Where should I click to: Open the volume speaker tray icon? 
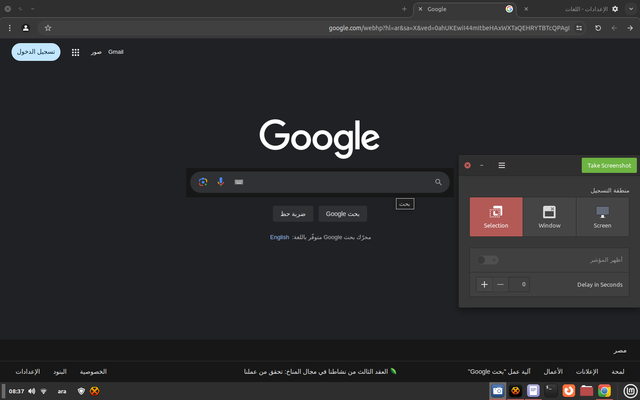pos(32,391)
